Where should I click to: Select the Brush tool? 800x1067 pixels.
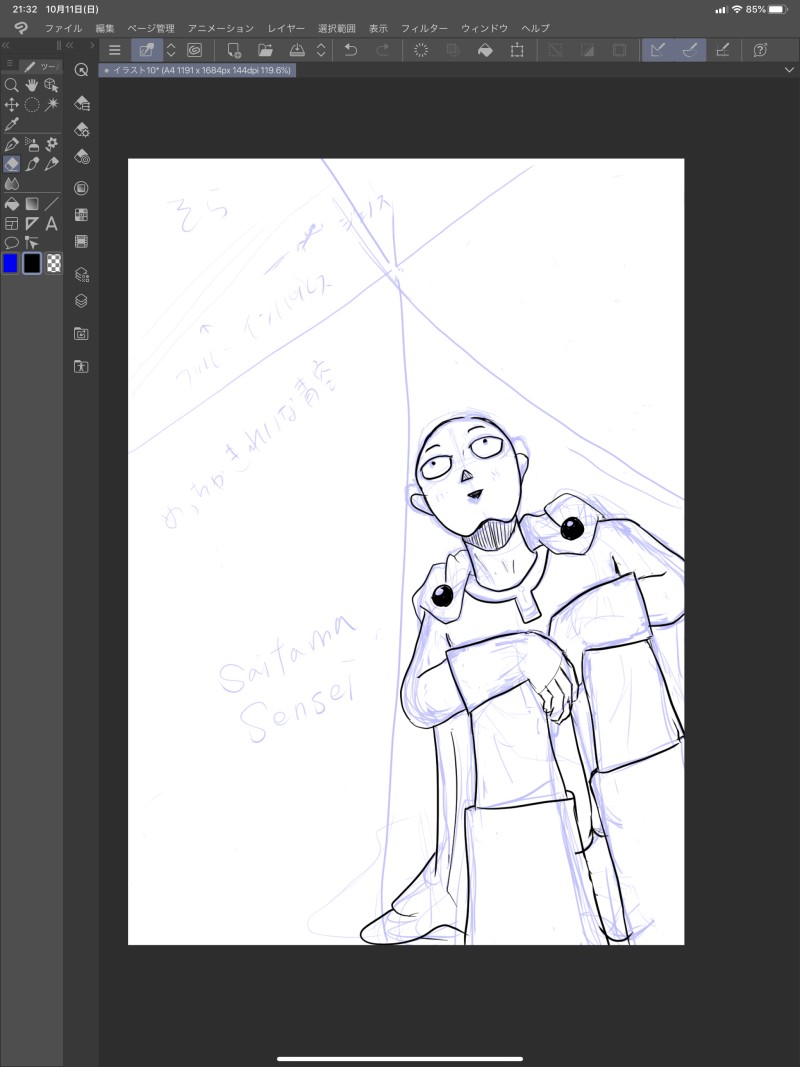[x=31, y=164]
